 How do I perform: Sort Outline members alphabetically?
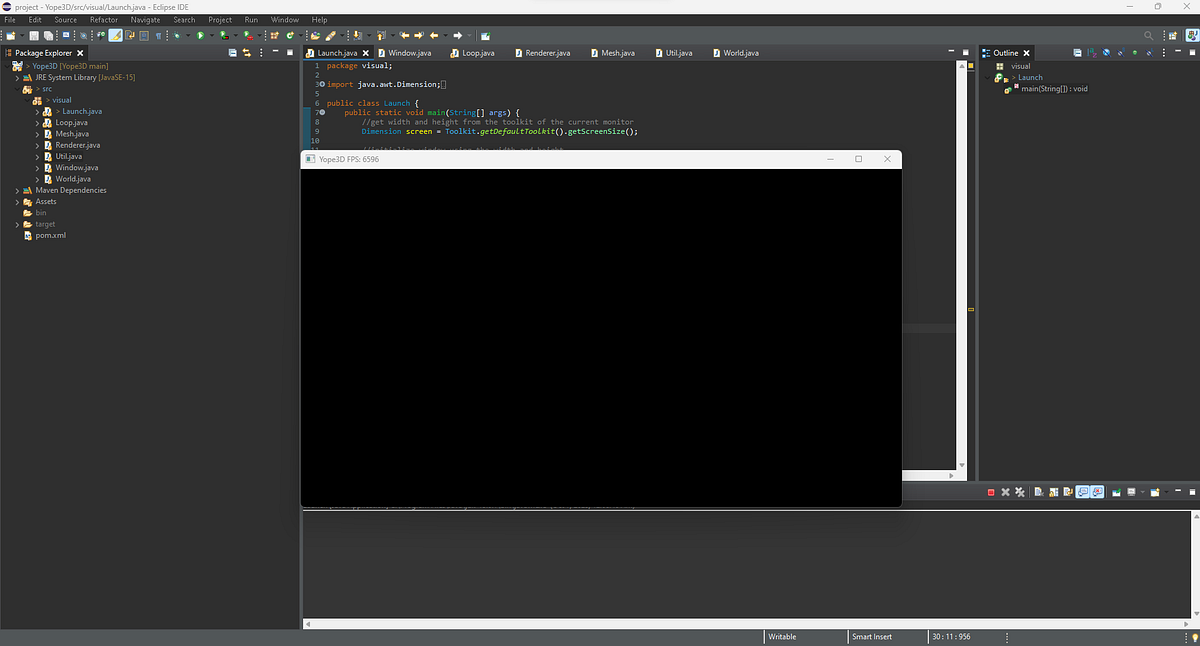(1089, 52)
